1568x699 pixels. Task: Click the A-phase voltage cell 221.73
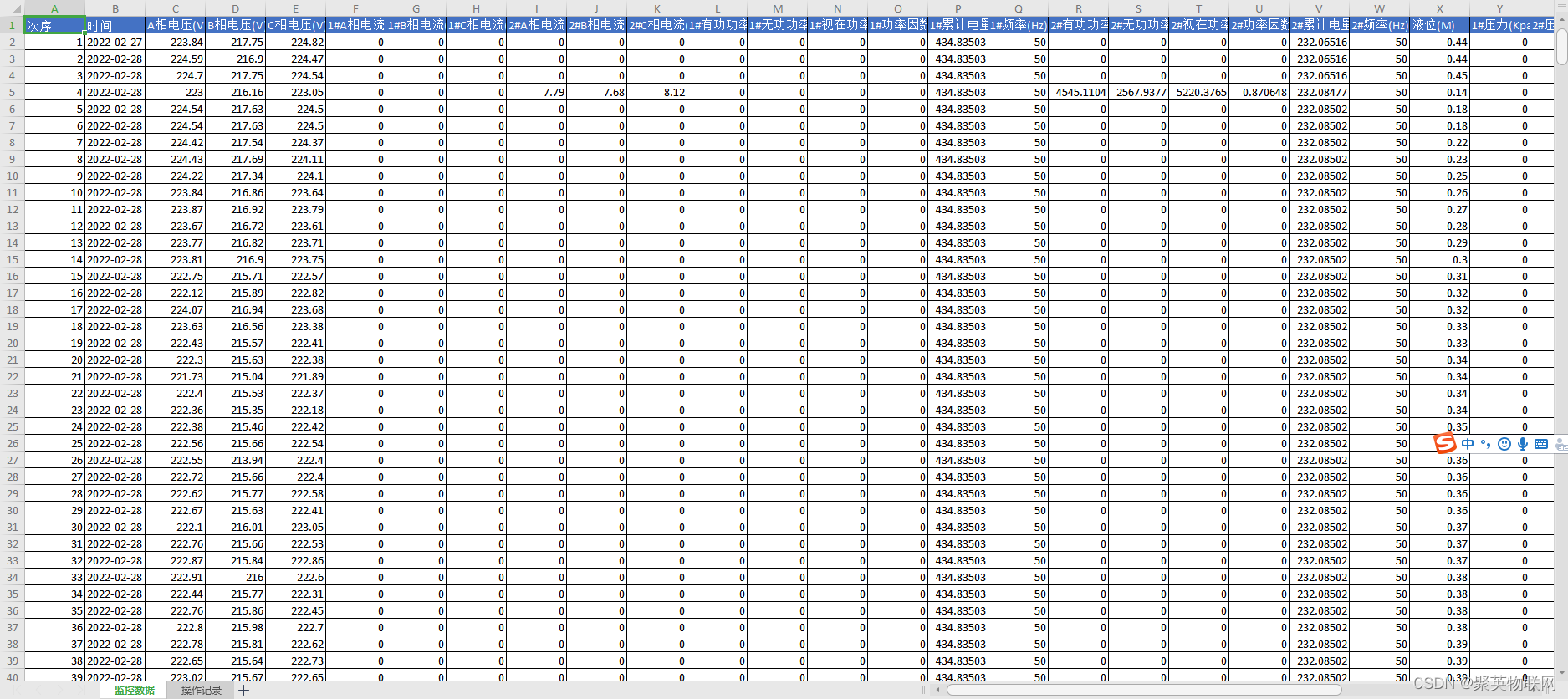[176, 376]
